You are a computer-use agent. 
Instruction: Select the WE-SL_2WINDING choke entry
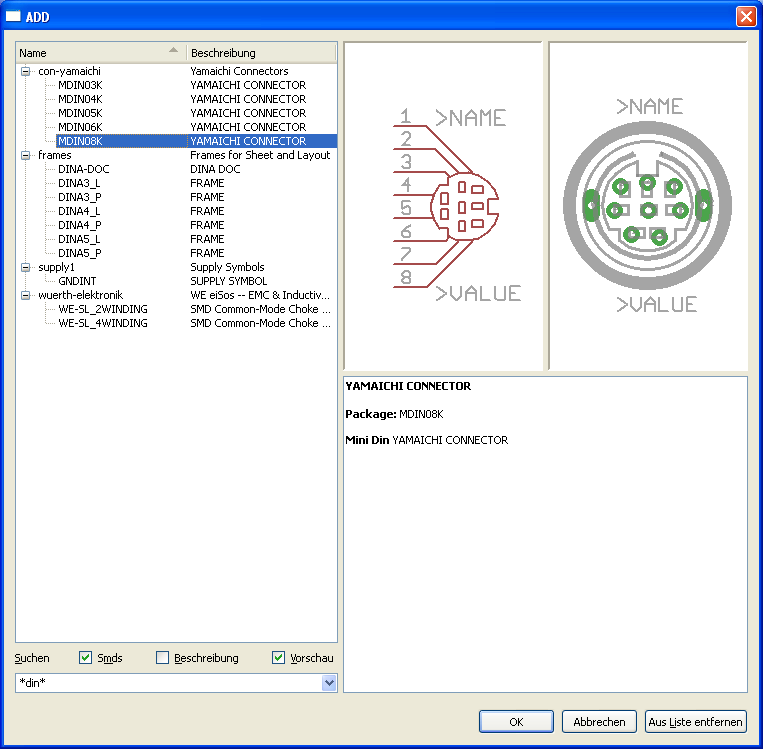point(103,310)
